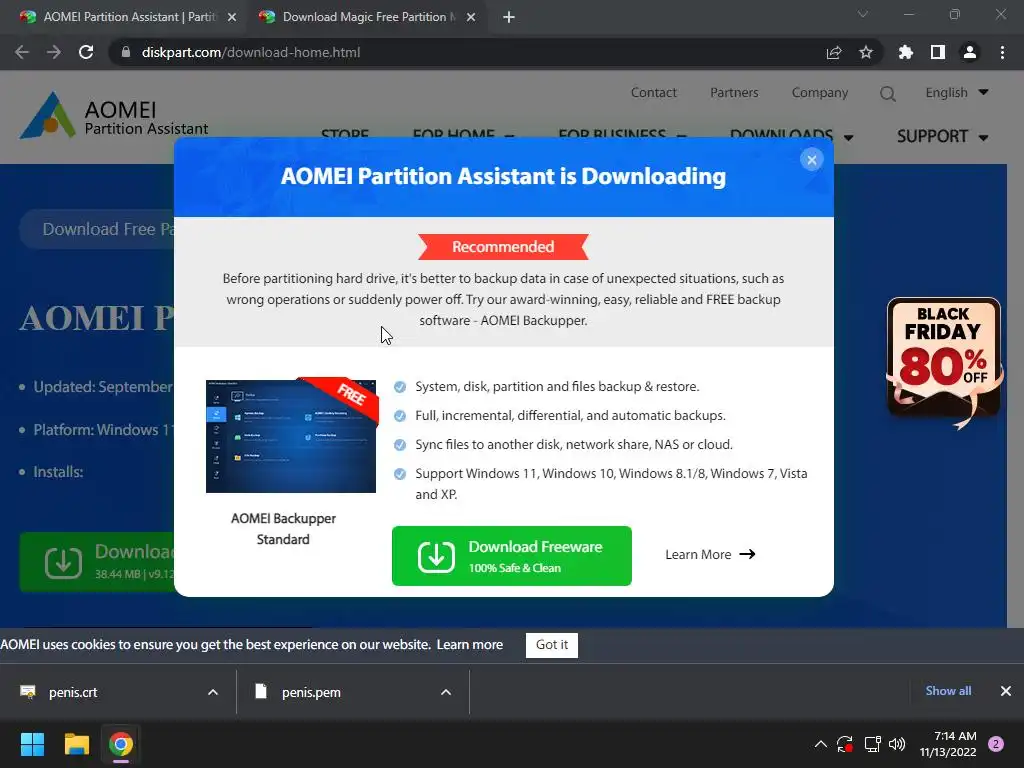The height and width of the screenshot is (768, 1024).
Task: Click Show all downloads
Action: pyautogui.click(x=948, y=691)
